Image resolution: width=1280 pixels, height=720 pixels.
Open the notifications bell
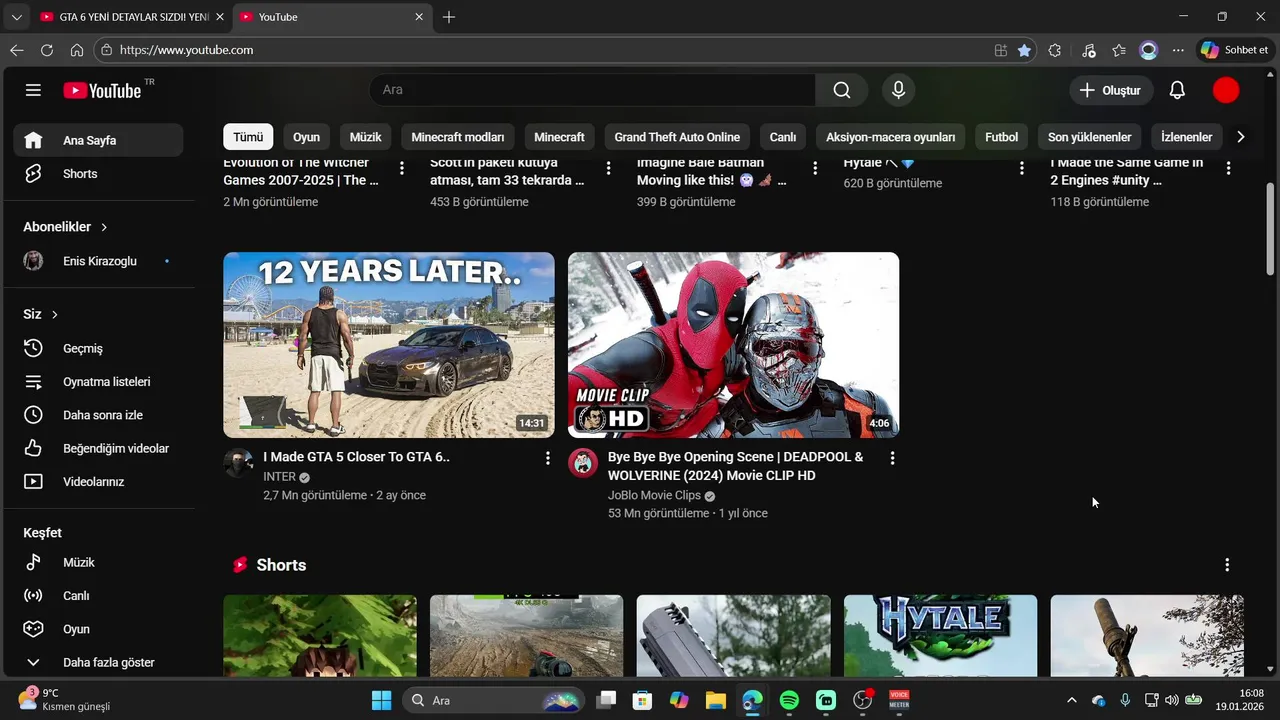[1177, 90]
